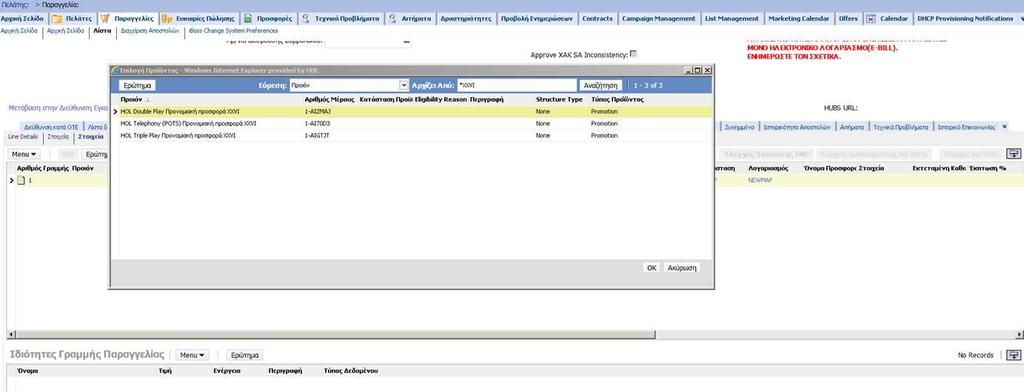Click the Structure Type column header
The height and width of the screenshot is (392, 1024).
click(559, 100)
